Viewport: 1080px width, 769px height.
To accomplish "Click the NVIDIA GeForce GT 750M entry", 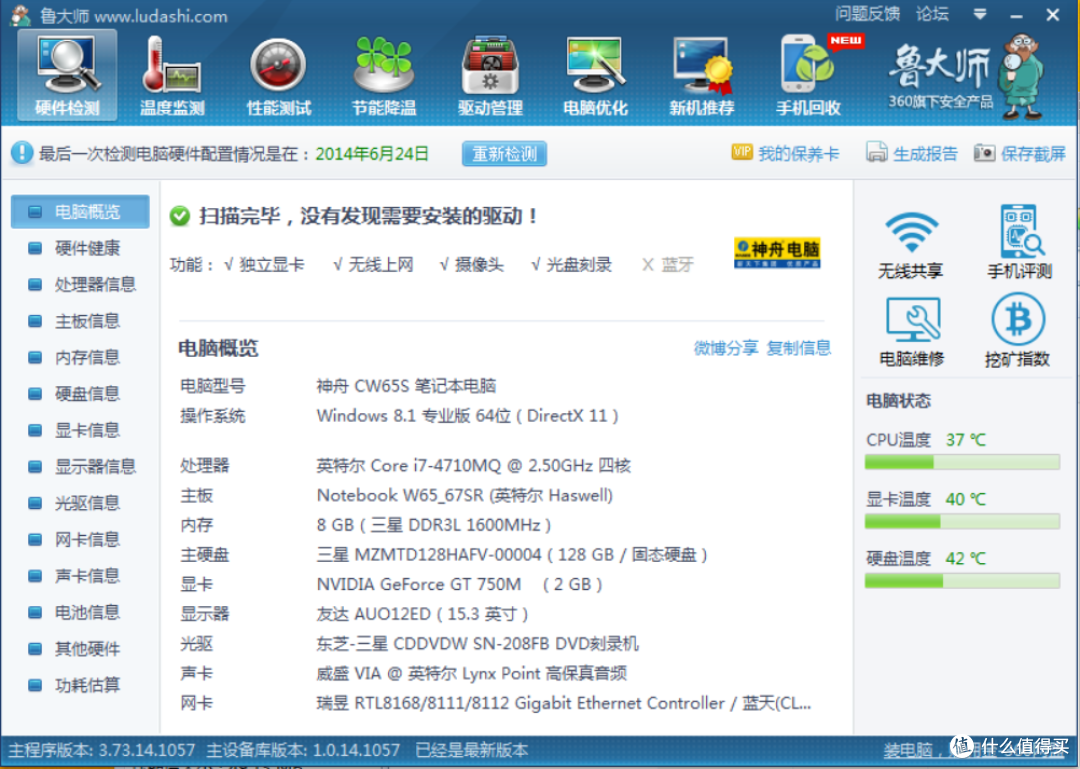I will point(459,584).
